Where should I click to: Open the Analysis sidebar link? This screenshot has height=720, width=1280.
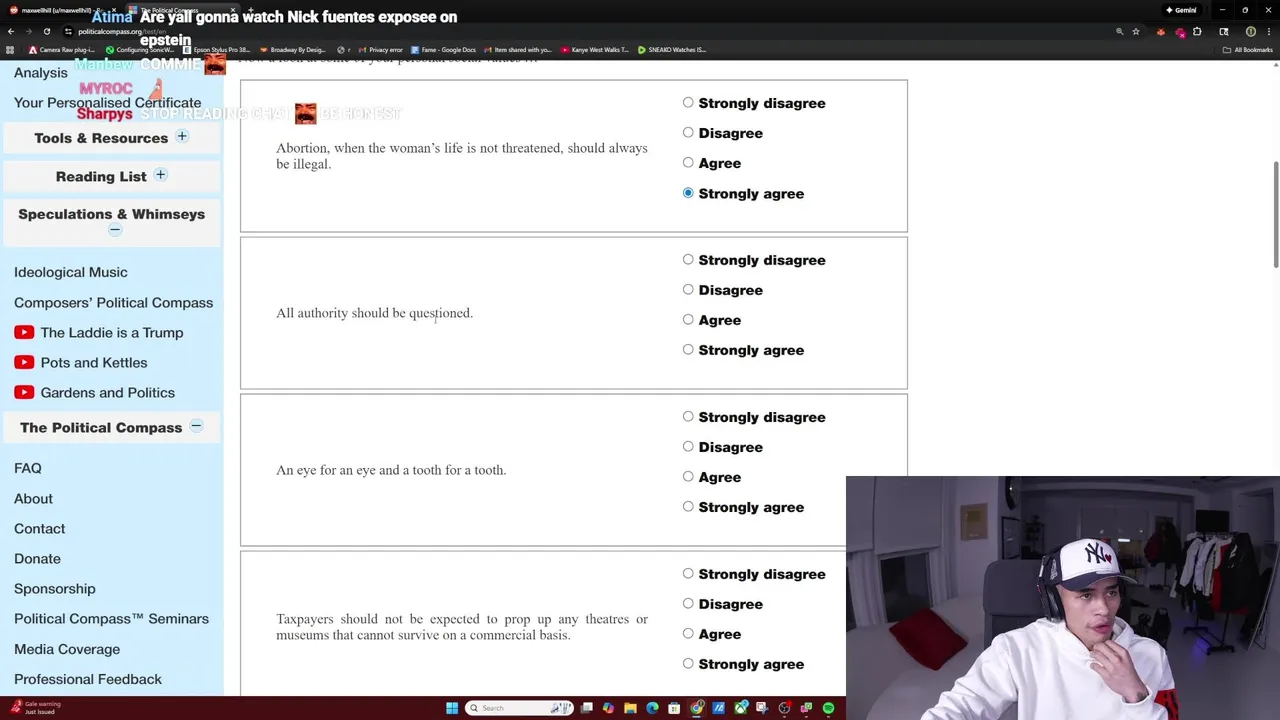41,72
